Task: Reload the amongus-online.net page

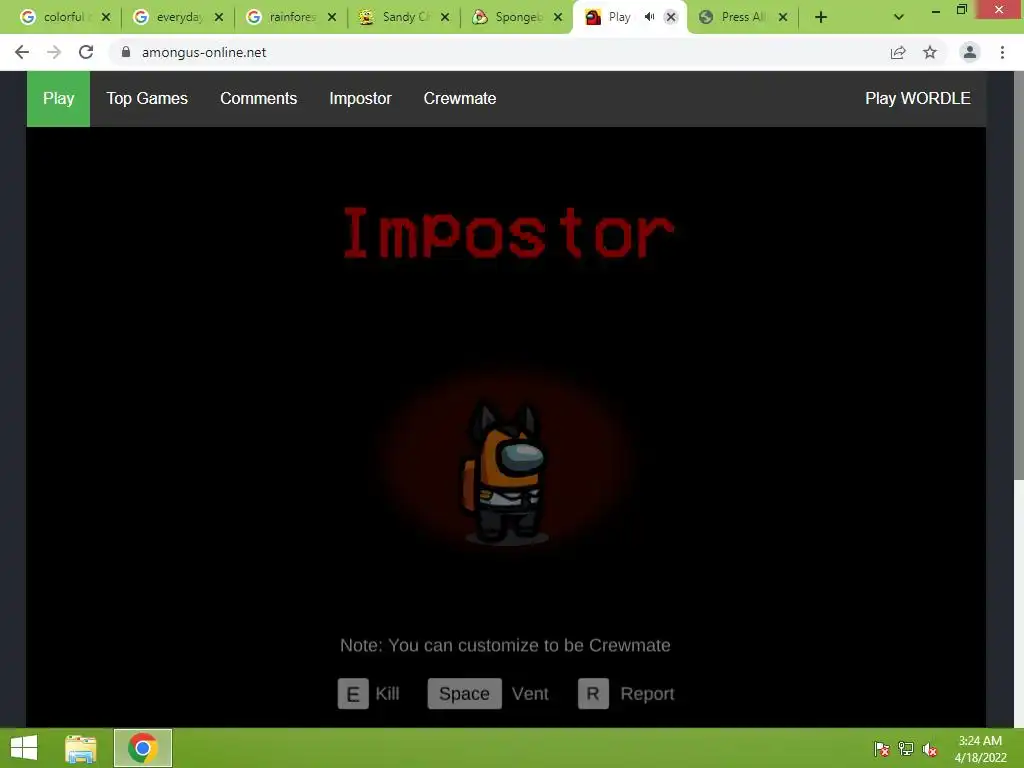Action: (86, 52)
